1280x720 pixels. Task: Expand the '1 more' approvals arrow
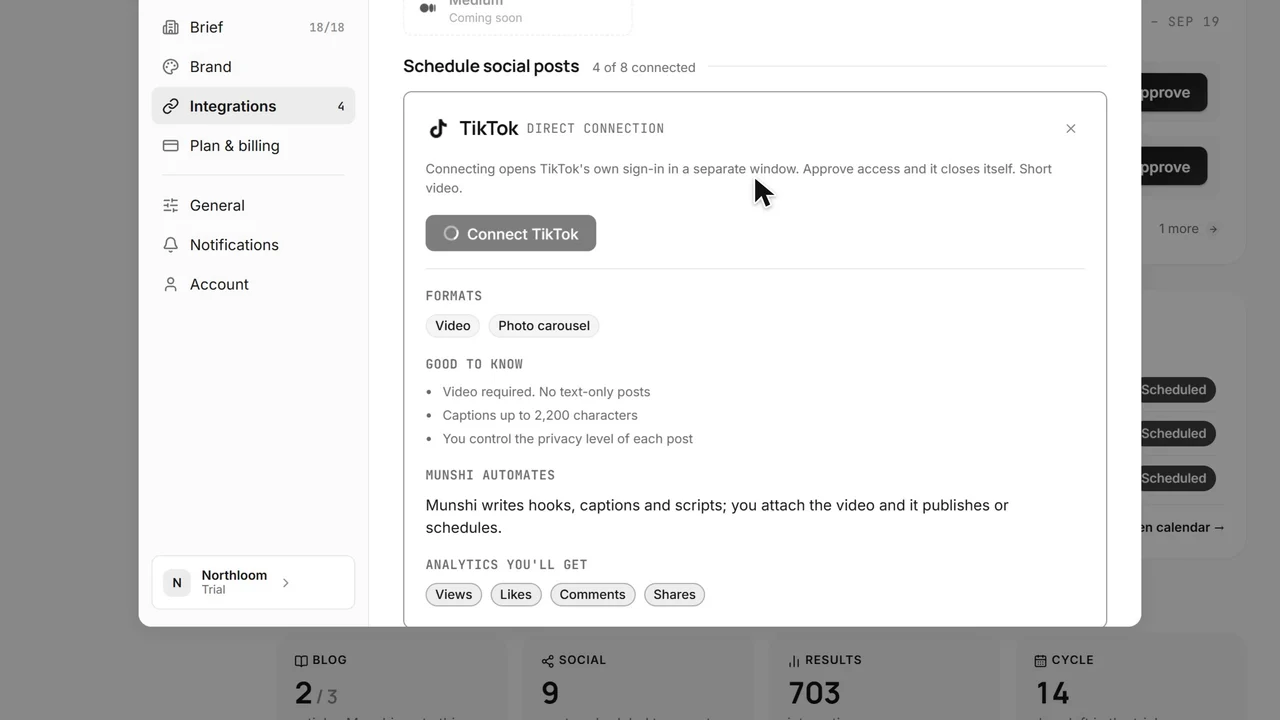click(x=1213, y=229)
